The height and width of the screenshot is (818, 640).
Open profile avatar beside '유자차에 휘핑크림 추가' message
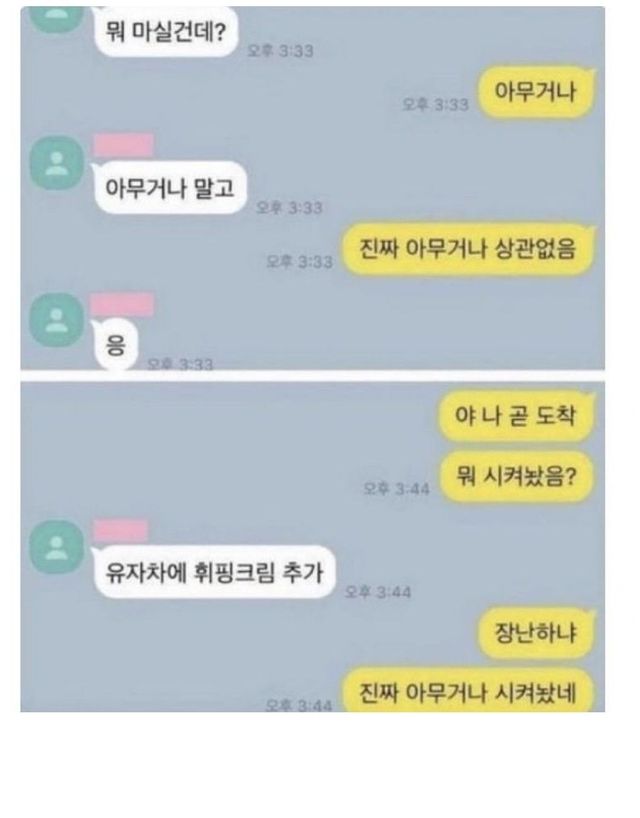click(56, 547)
